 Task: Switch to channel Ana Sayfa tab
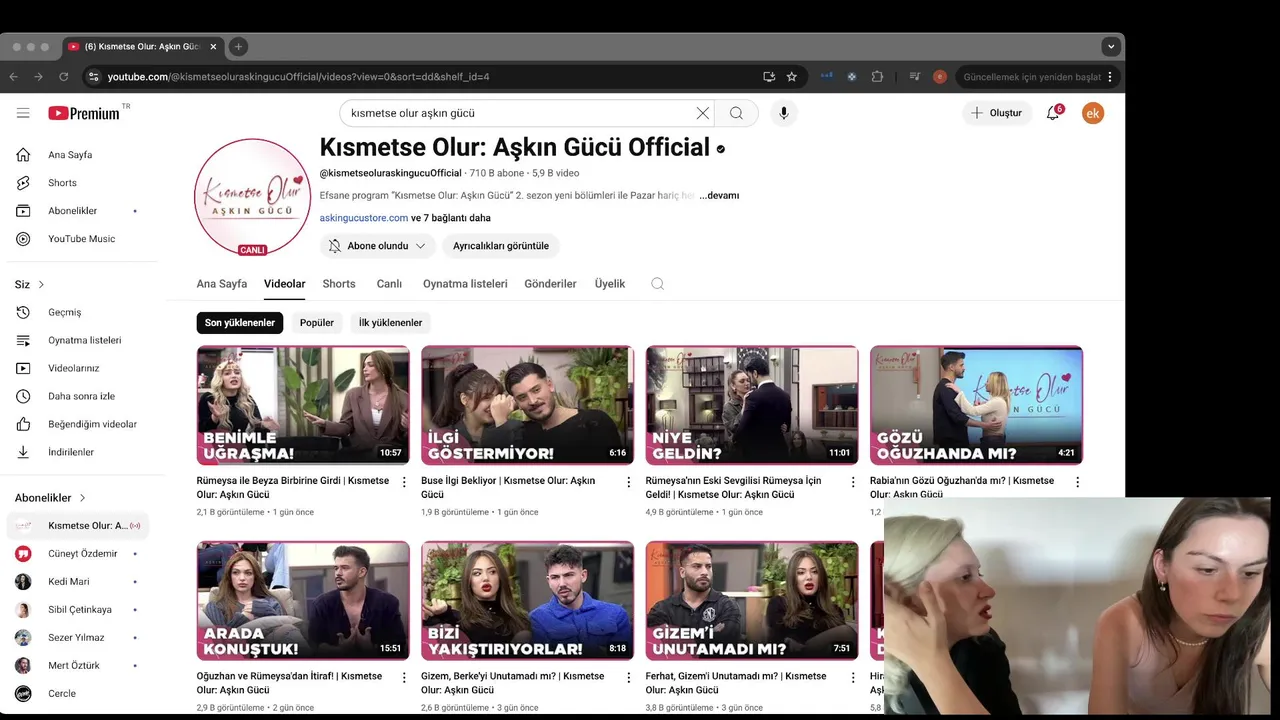(222, 284)
